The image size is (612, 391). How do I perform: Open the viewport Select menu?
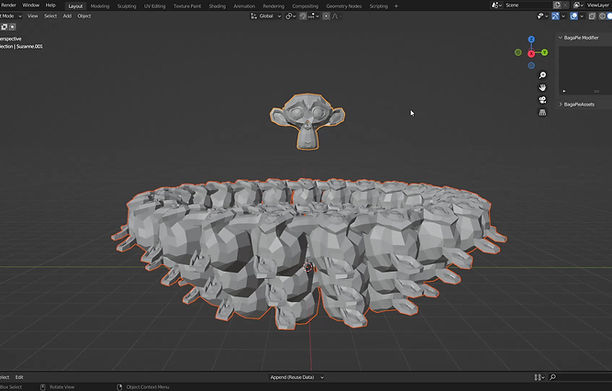pyautogui.click(x=50, y=16)
